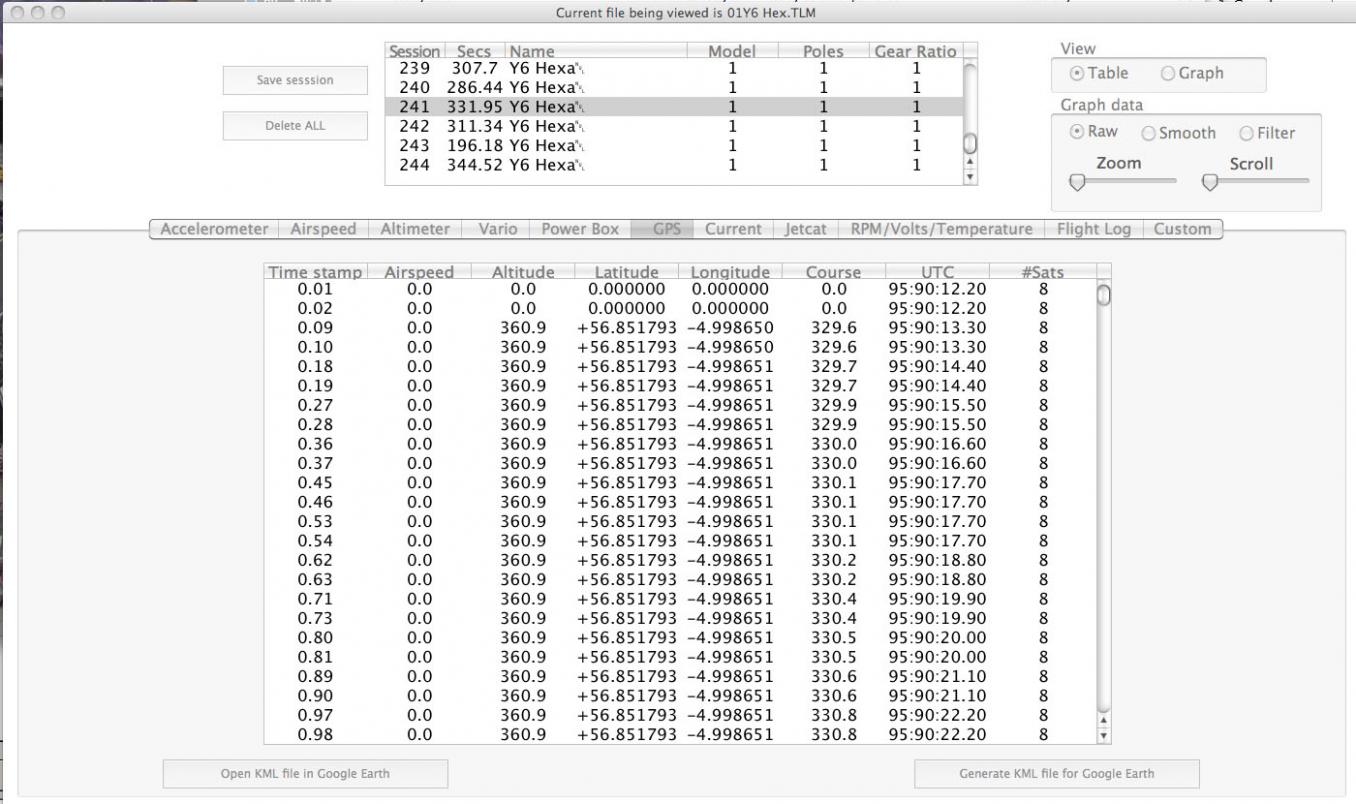Go to the Flight Log tab
This screenshot has height=804, width=1356.
(1093, 229)
